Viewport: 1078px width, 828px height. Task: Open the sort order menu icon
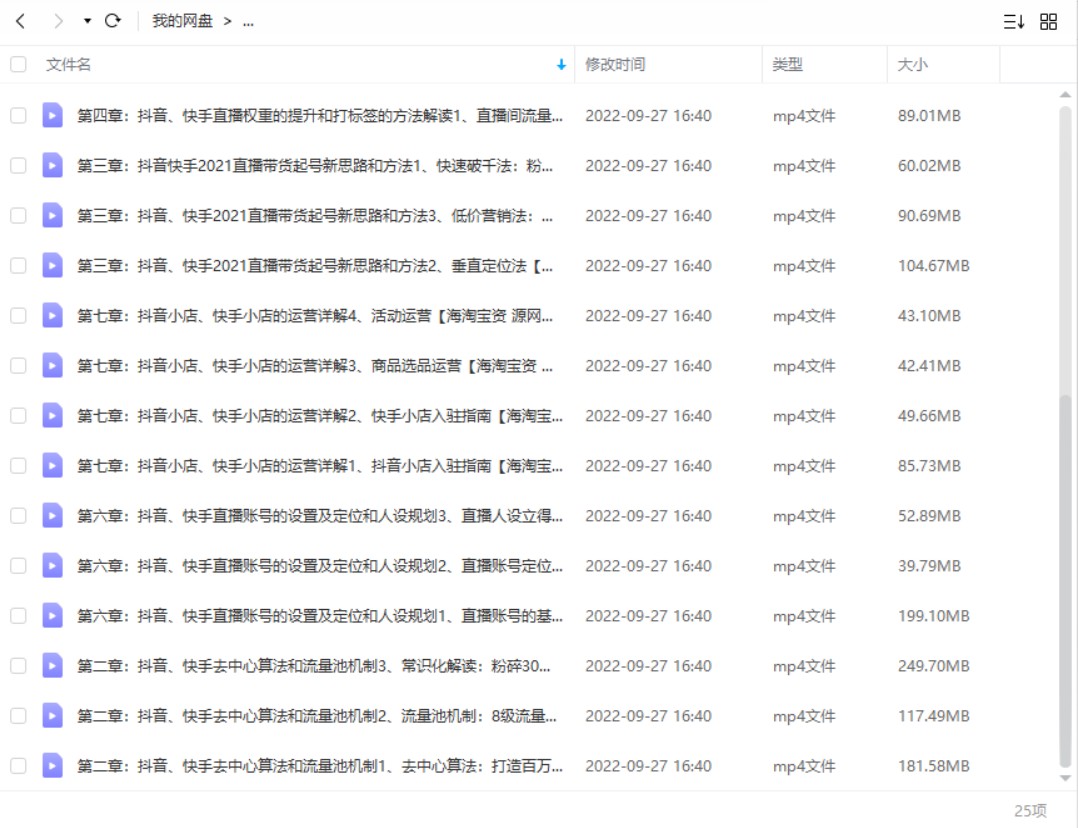[x=1013, y=22]
